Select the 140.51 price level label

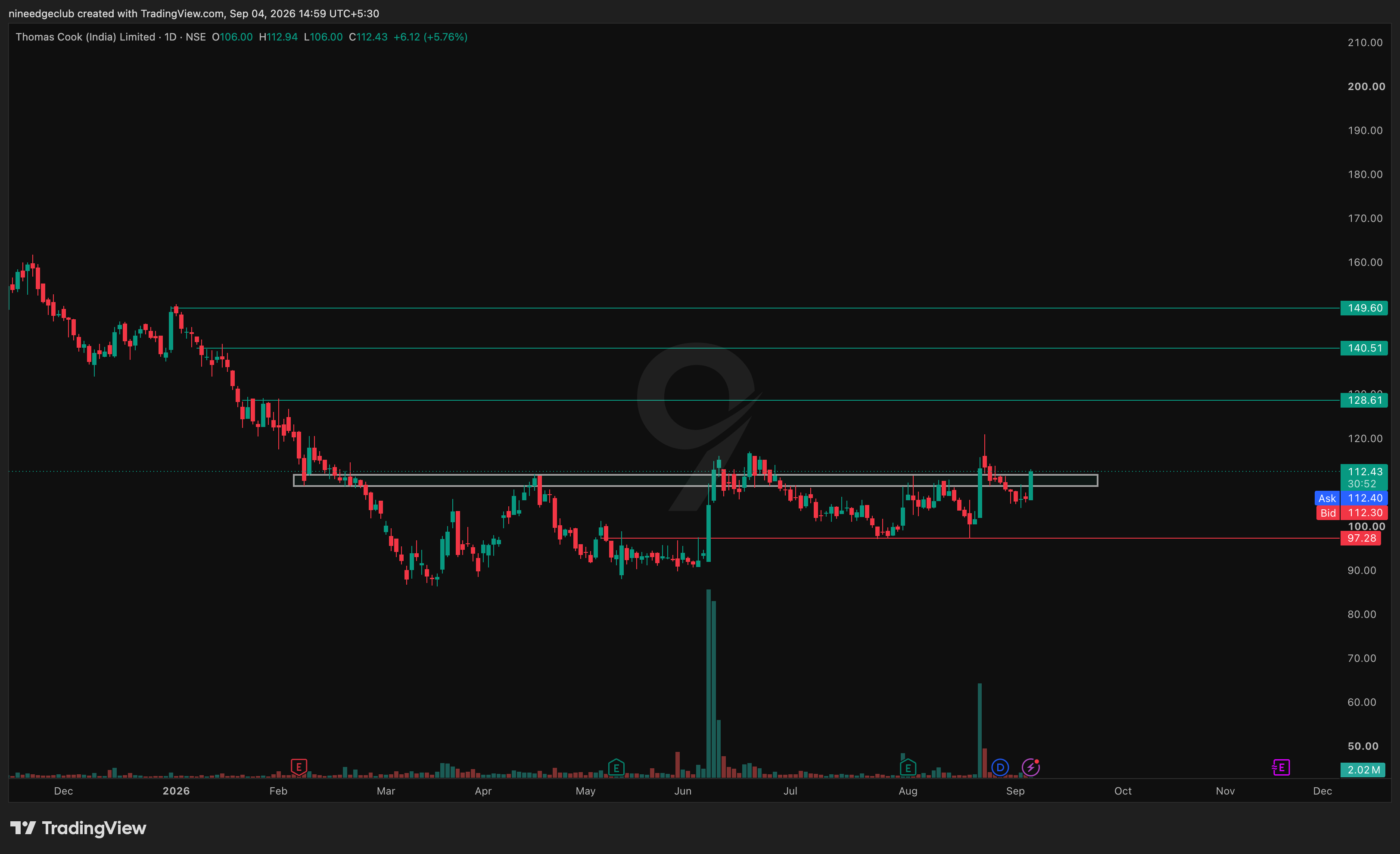point(1364,348)
